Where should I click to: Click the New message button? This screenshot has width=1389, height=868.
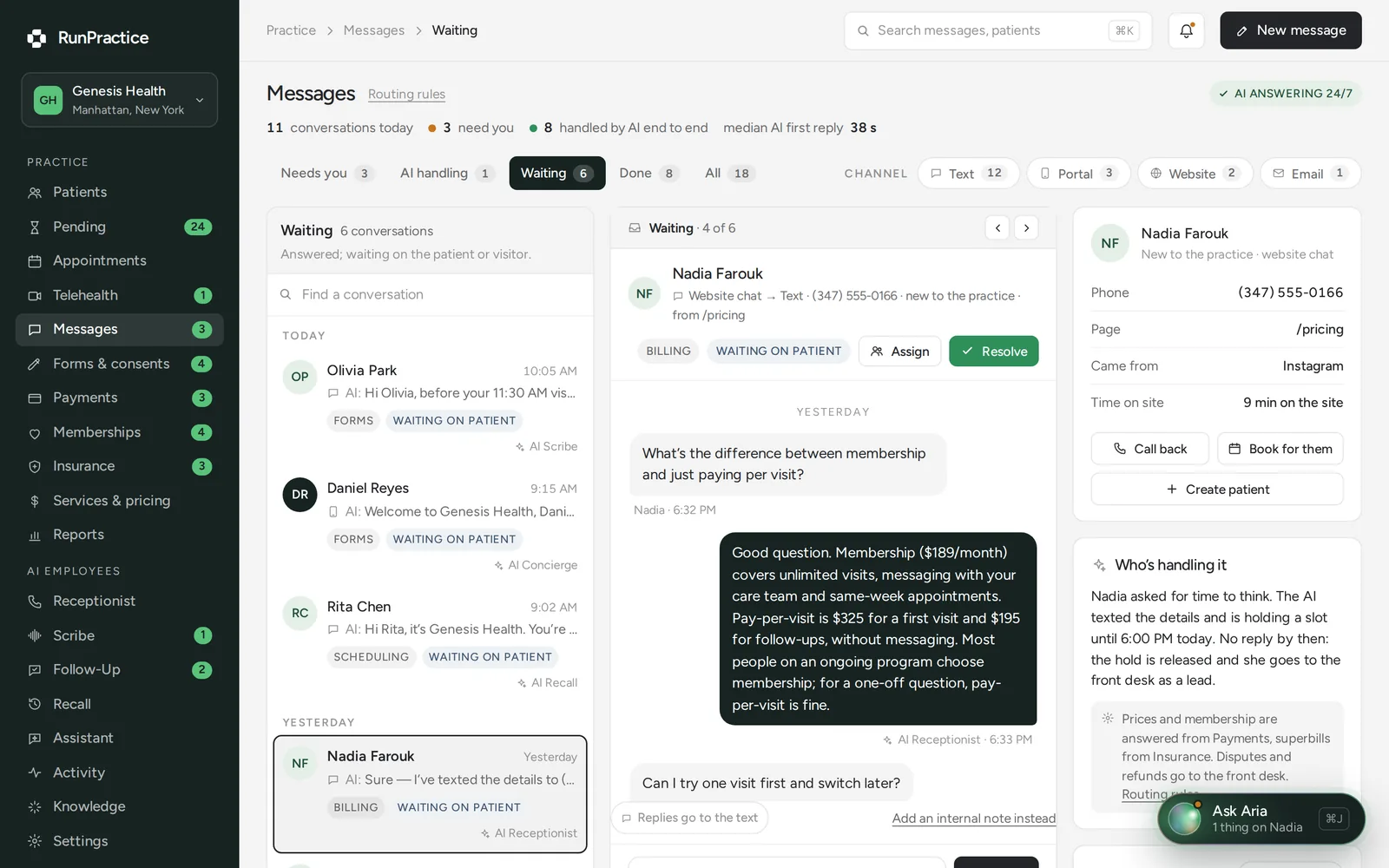[1291, 30]
